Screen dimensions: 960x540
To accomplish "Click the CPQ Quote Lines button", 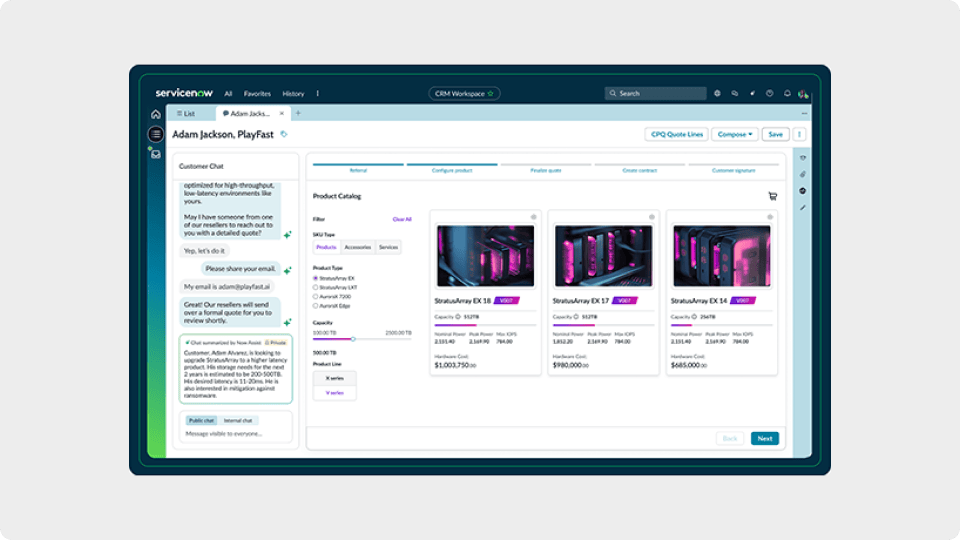I will (x=677, y=134).
